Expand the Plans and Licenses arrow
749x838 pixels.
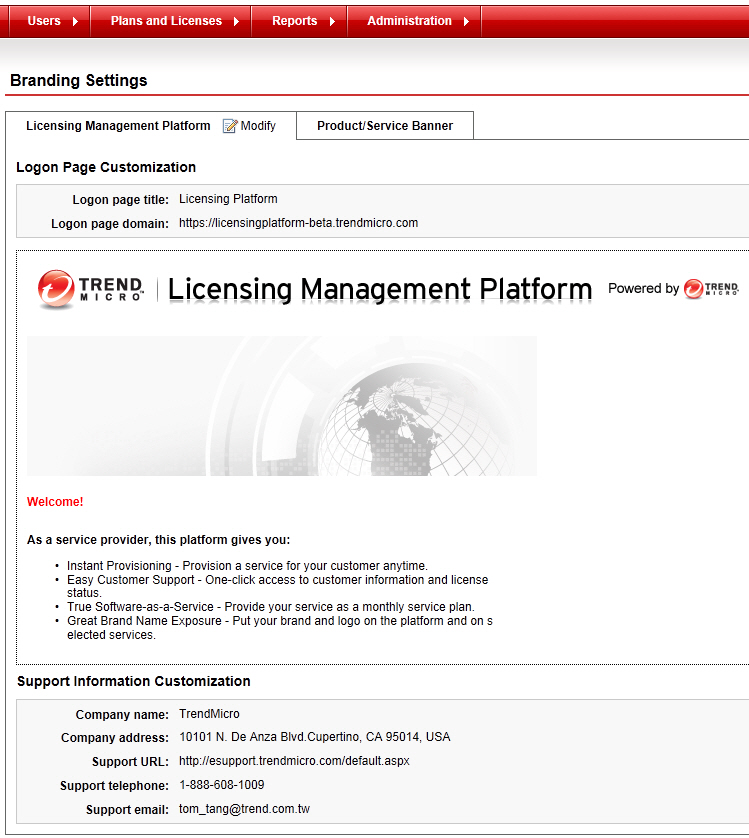coord(236,21)
